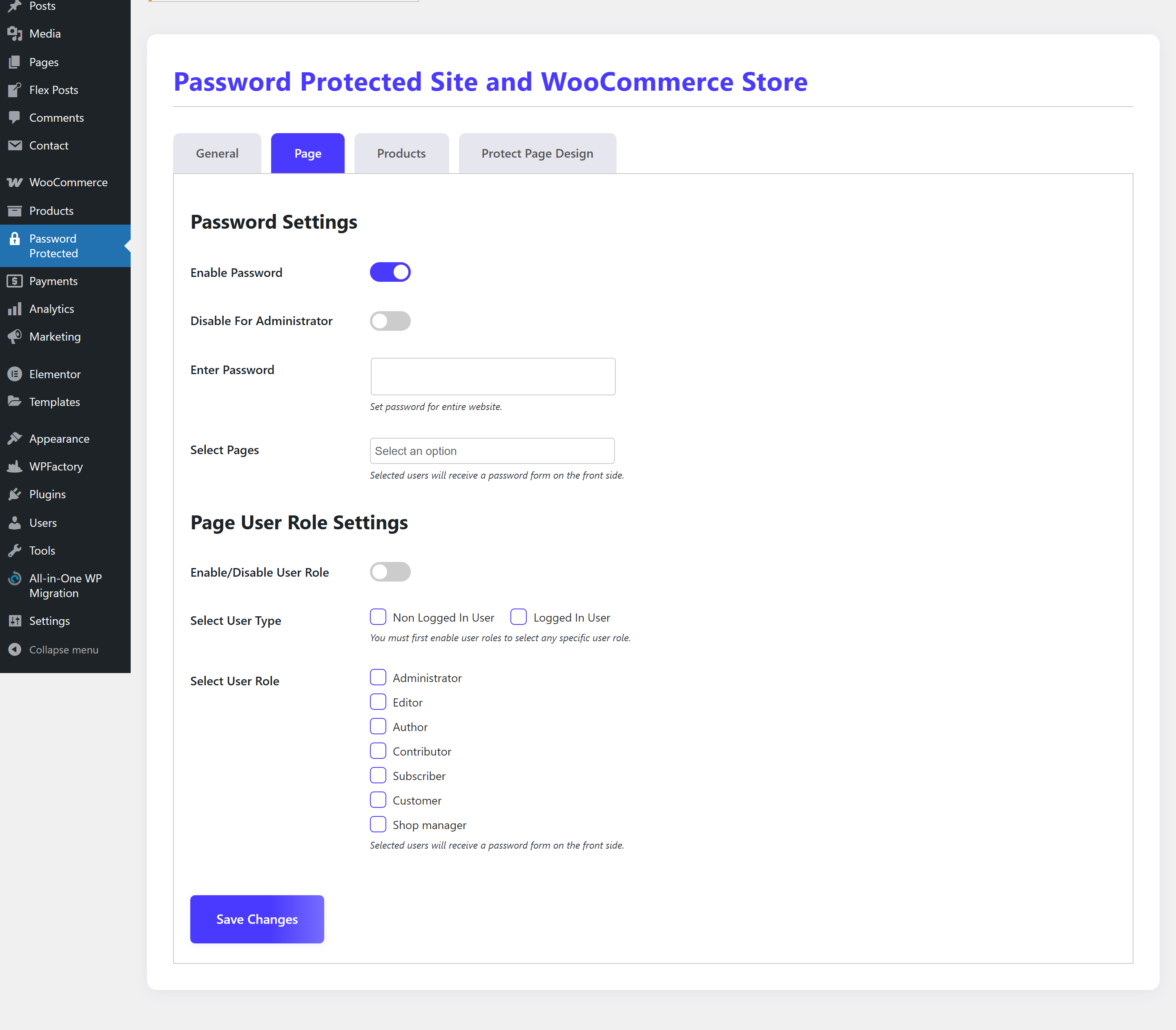Click the Password Settings heading
1176x1030 pixels.
(274, 222)
